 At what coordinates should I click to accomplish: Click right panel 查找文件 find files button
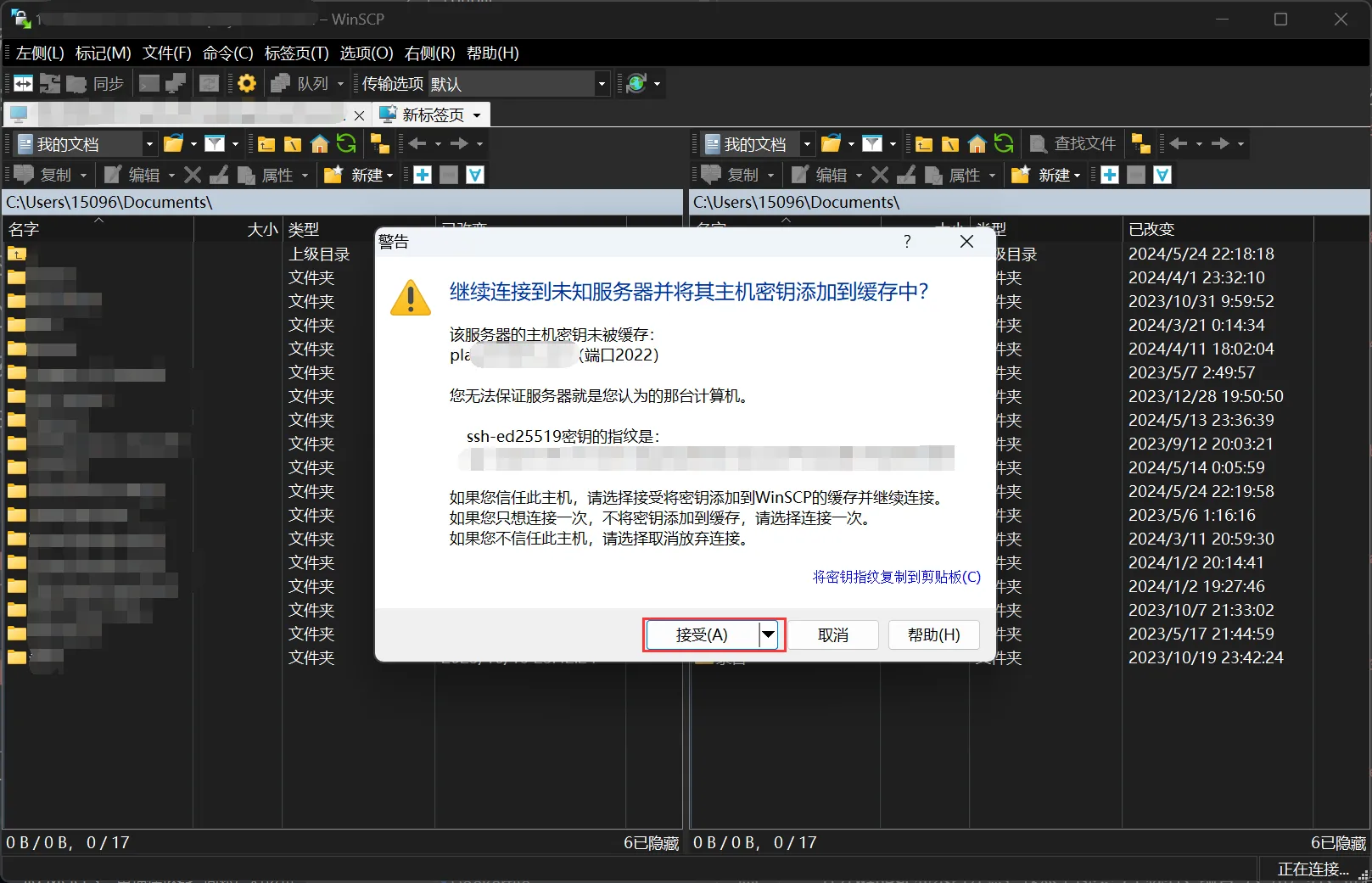(1073, 144)
